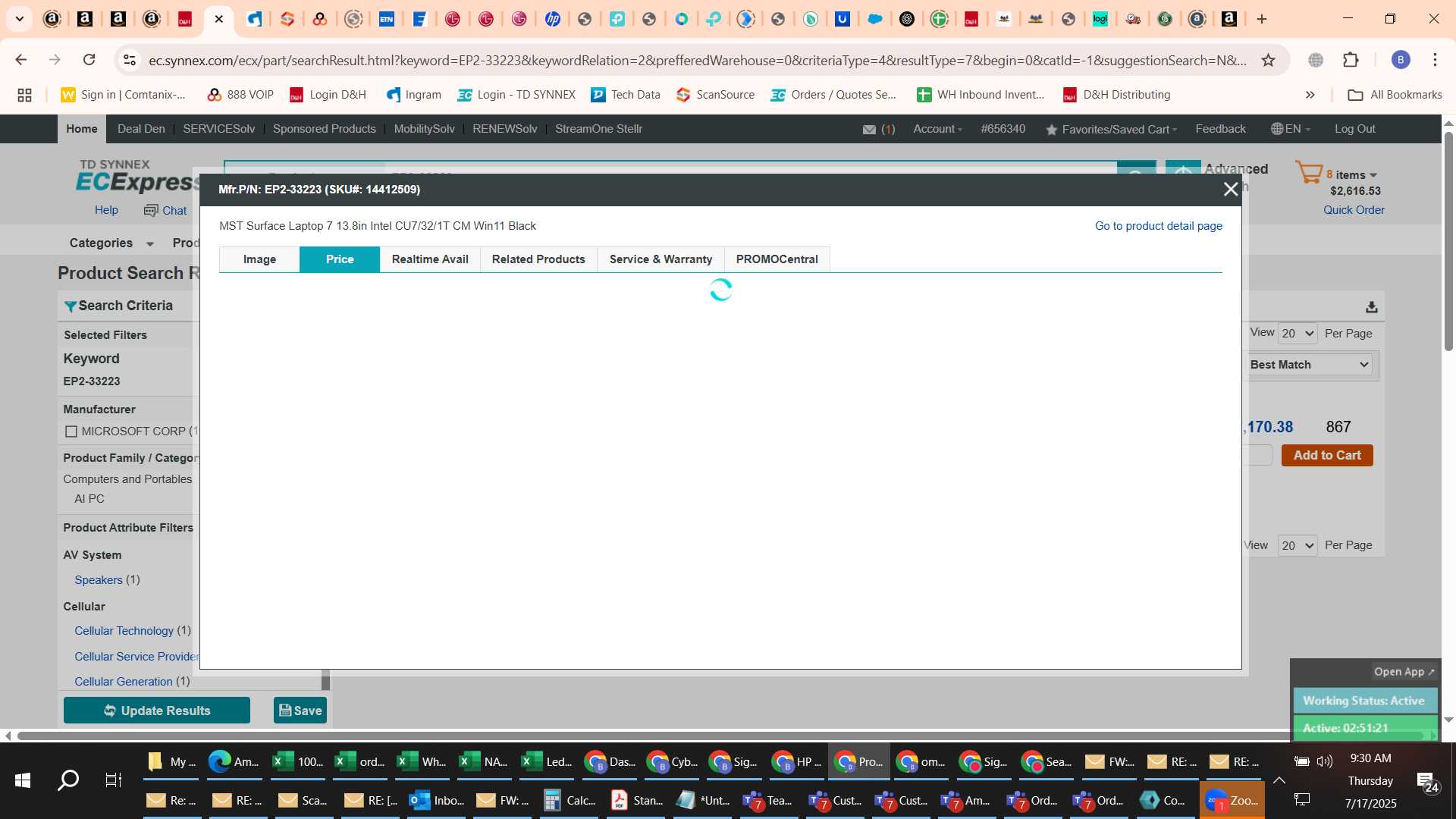The height and width of the screenshot is (819, 1456).
Task: Click the mail messages envelope icon
Action: click(x=869, y=130)
